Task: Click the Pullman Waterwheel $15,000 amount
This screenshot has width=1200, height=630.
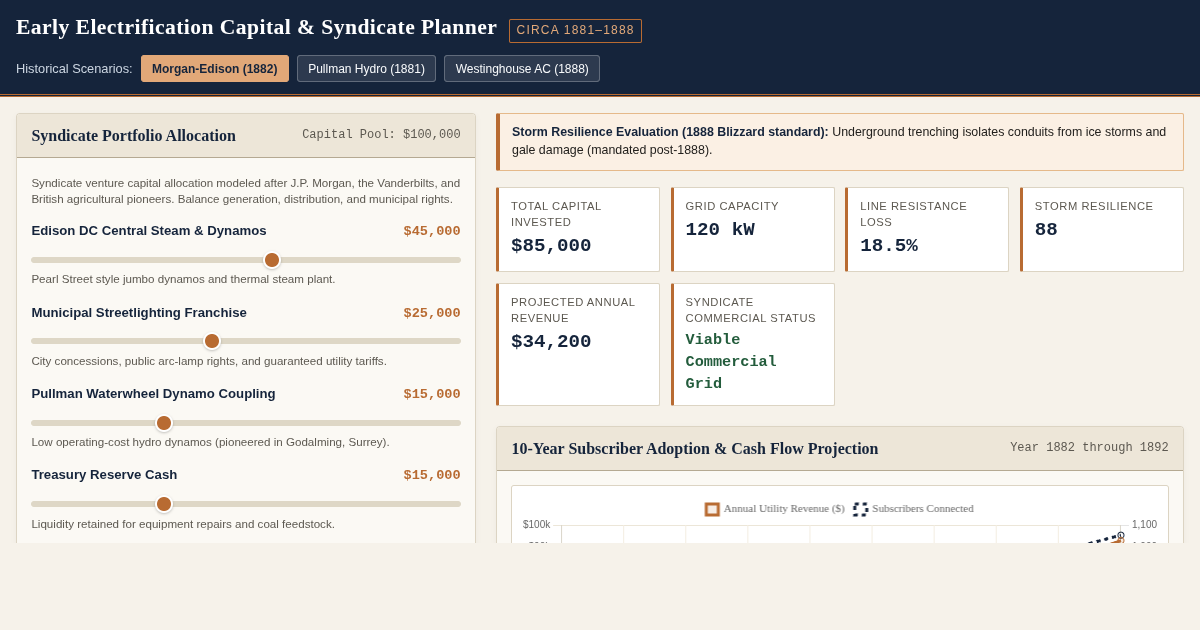Action: pyautogui.click(x=432, y=394)
